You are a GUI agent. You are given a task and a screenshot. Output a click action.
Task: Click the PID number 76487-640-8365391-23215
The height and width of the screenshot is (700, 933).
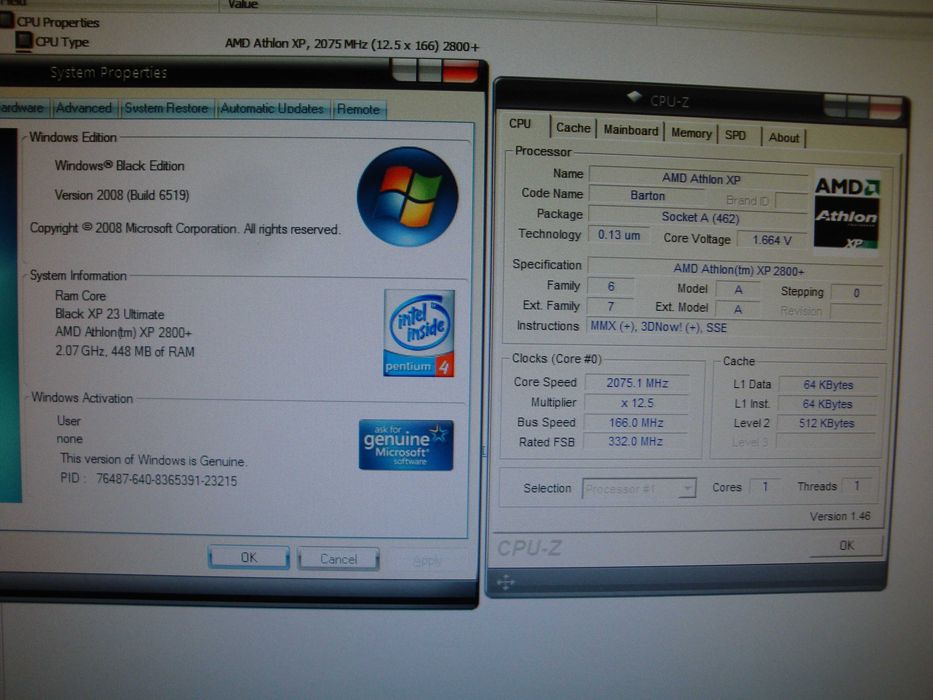point(167,480)
